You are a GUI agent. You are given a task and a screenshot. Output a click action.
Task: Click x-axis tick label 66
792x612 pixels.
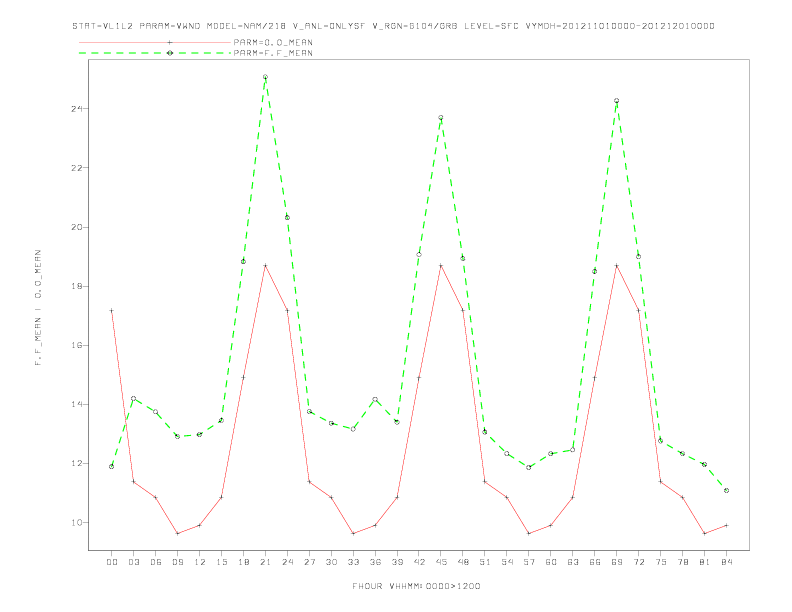595,562
